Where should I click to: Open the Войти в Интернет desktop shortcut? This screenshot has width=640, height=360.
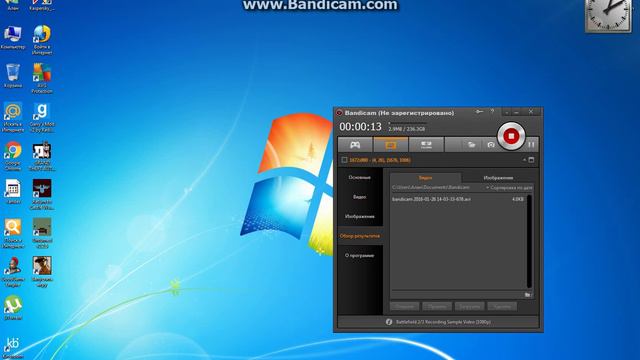(42, 40)
